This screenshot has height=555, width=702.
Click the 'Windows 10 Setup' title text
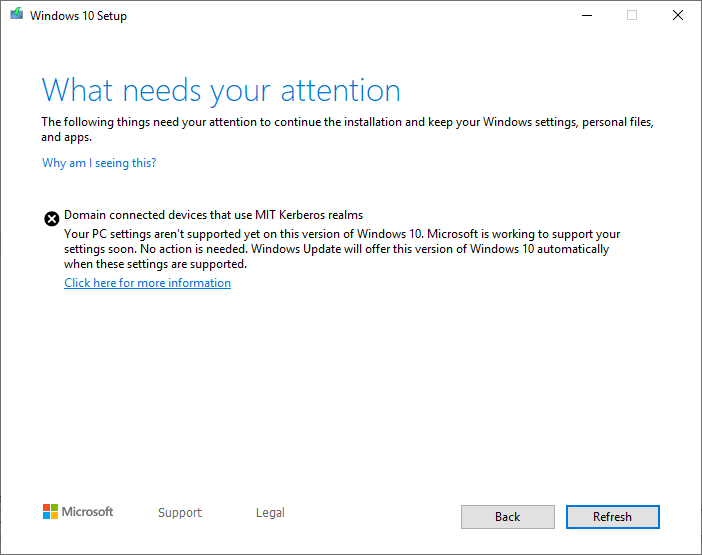(78, 16)
